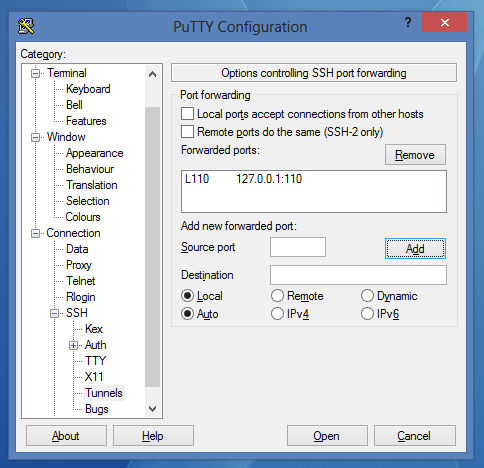The width and height of the screenshot is (484, 468).
Task: Remove the selected forwarded port
Action: (x=415, y=155)
